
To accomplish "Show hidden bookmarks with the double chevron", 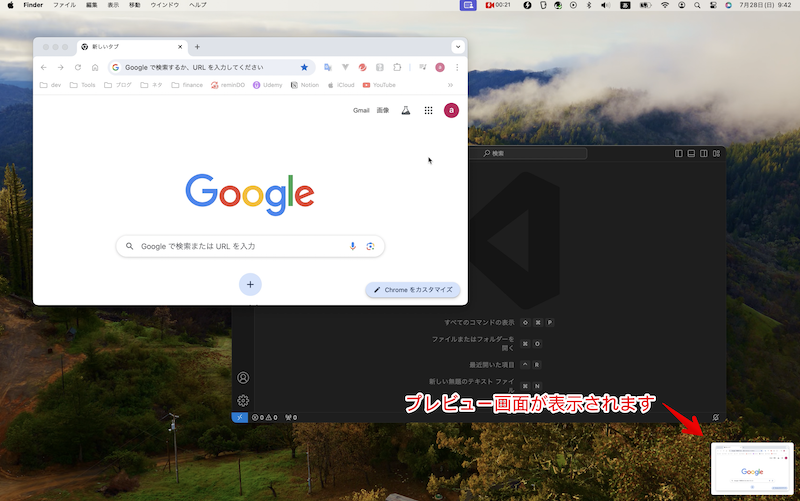I will [x=450, y=85].
